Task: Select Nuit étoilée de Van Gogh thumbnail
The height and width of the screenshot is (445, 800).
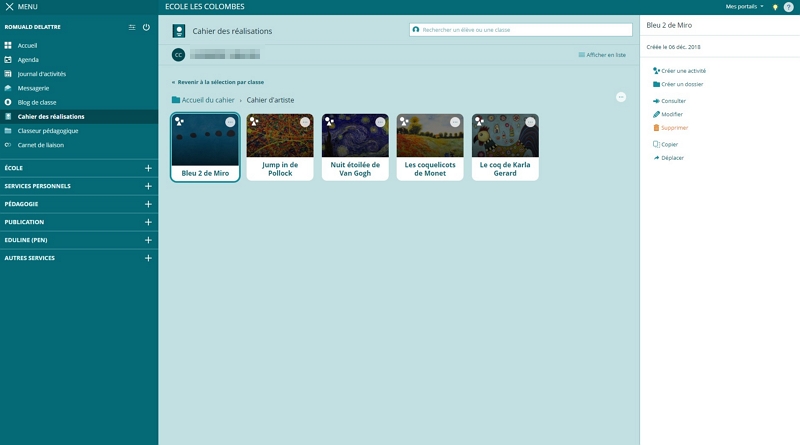Action: coord(355,135)
